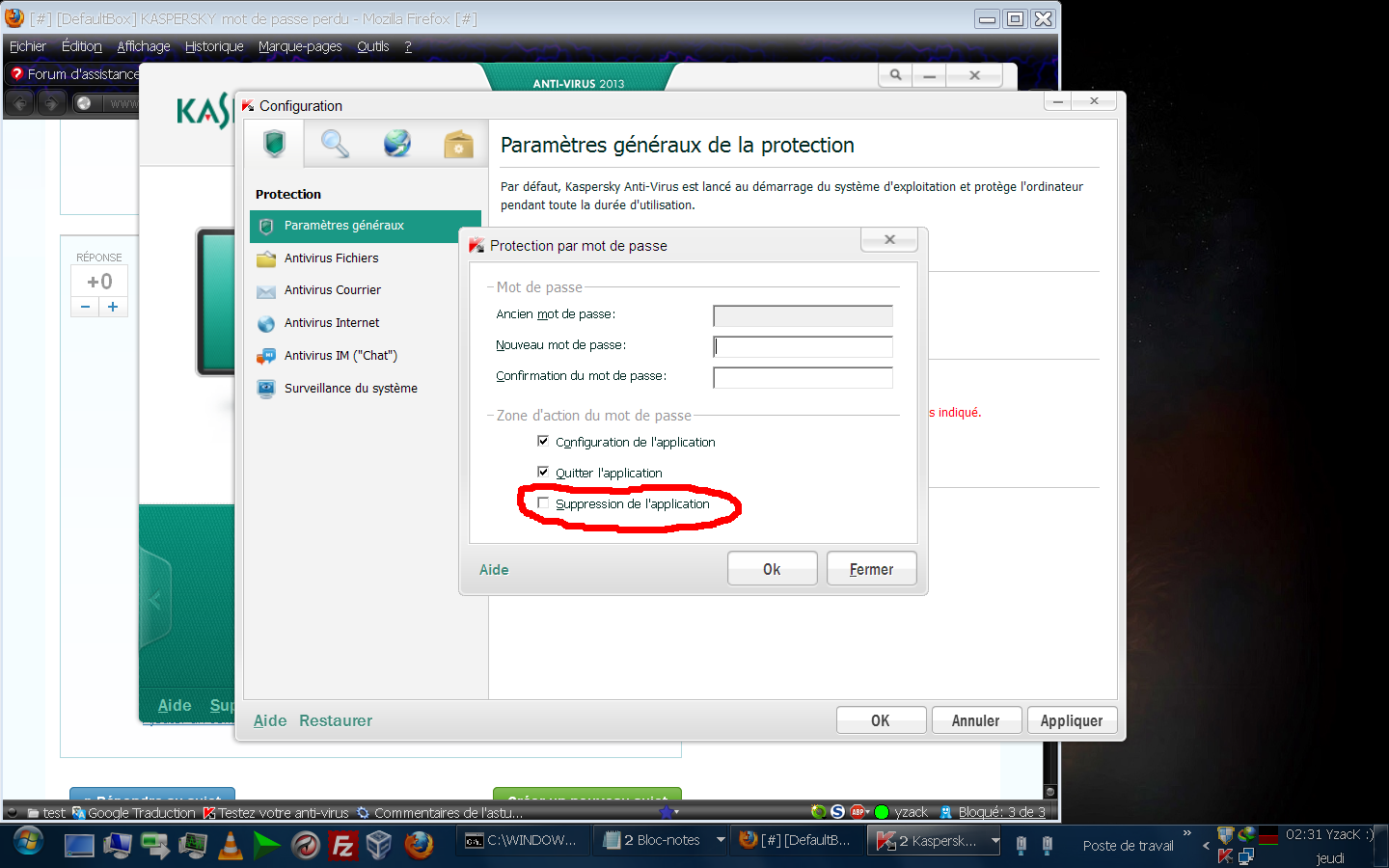Expand hidden system tray icons arrow

[x=1206, y=846]
